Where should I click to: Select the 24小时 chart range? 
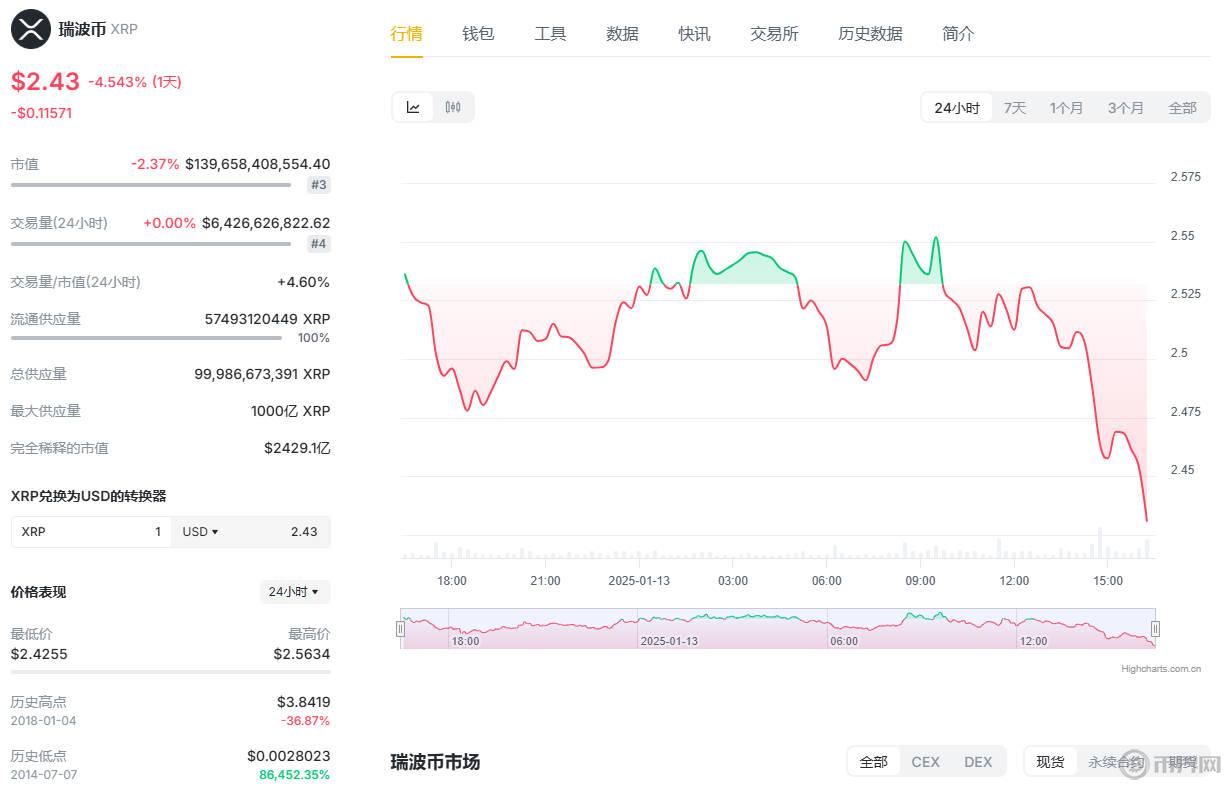(957, 108)
